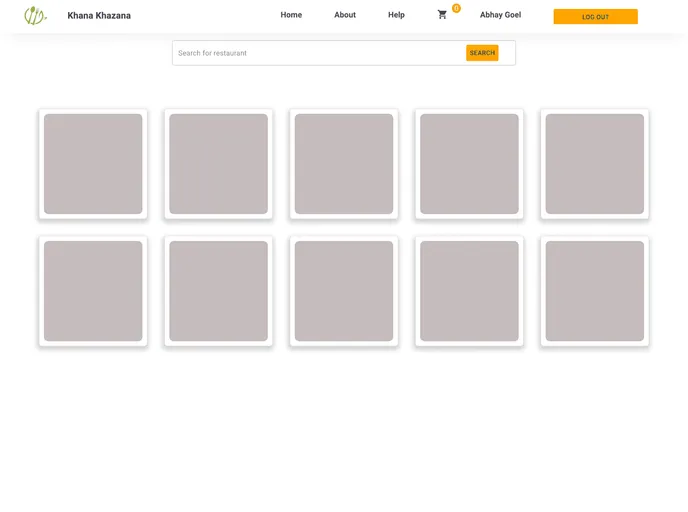Click the orange cart count badge
The image size is (688, 512).
tap(456, 8)
